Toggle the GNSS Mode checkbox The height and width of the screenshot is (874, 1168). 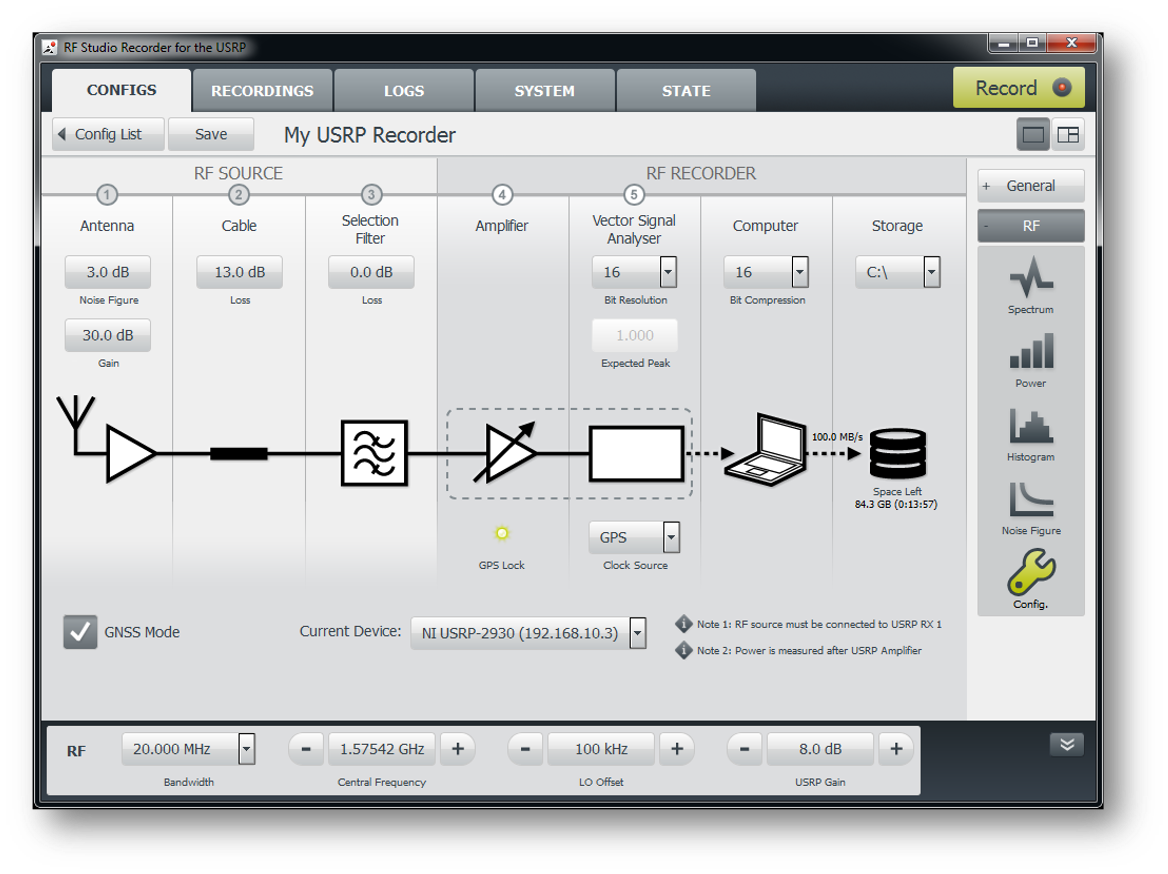click(x=80, y=632)
